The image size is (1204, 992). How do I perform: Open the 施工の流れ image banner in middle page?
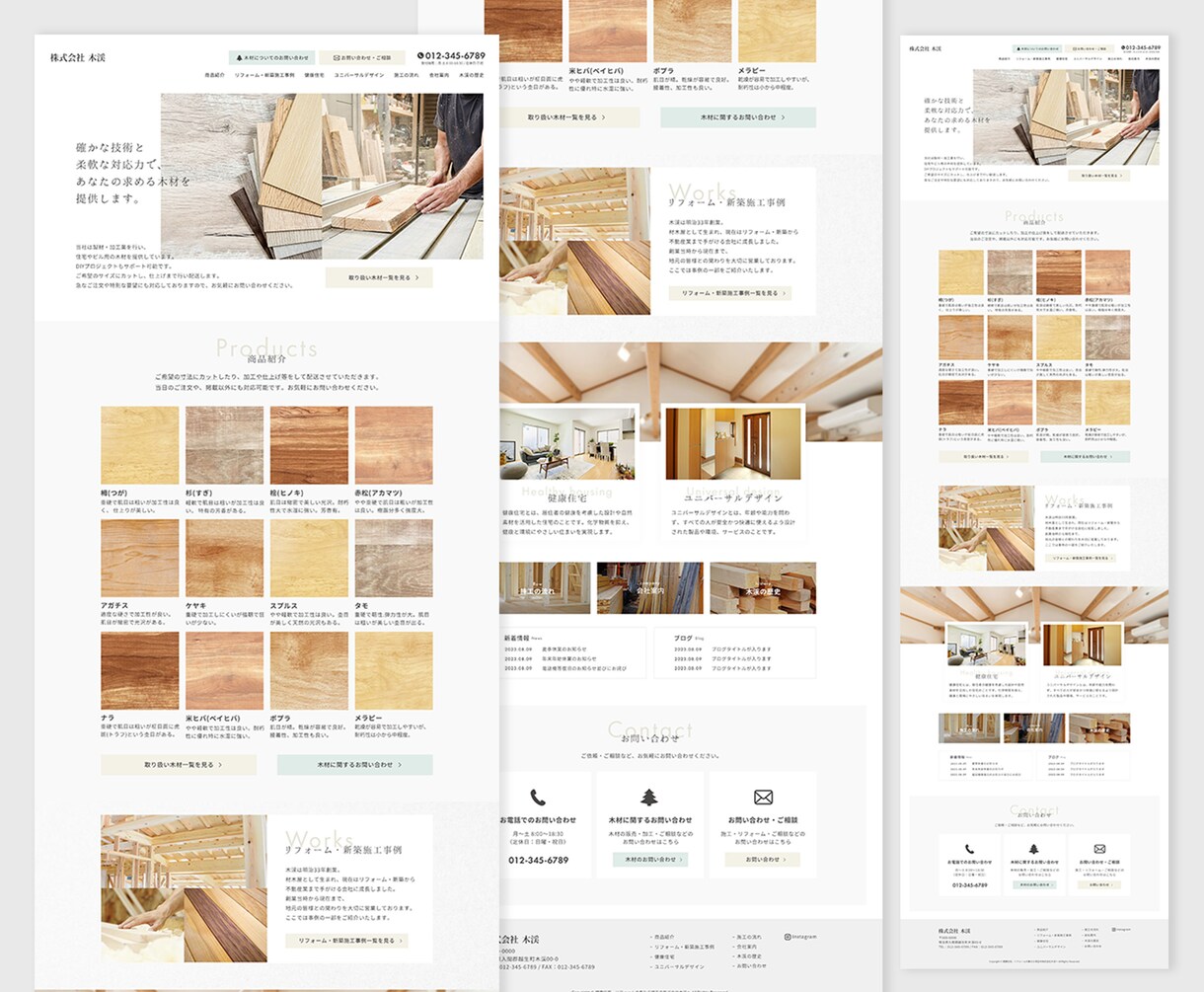coord(546,588)
